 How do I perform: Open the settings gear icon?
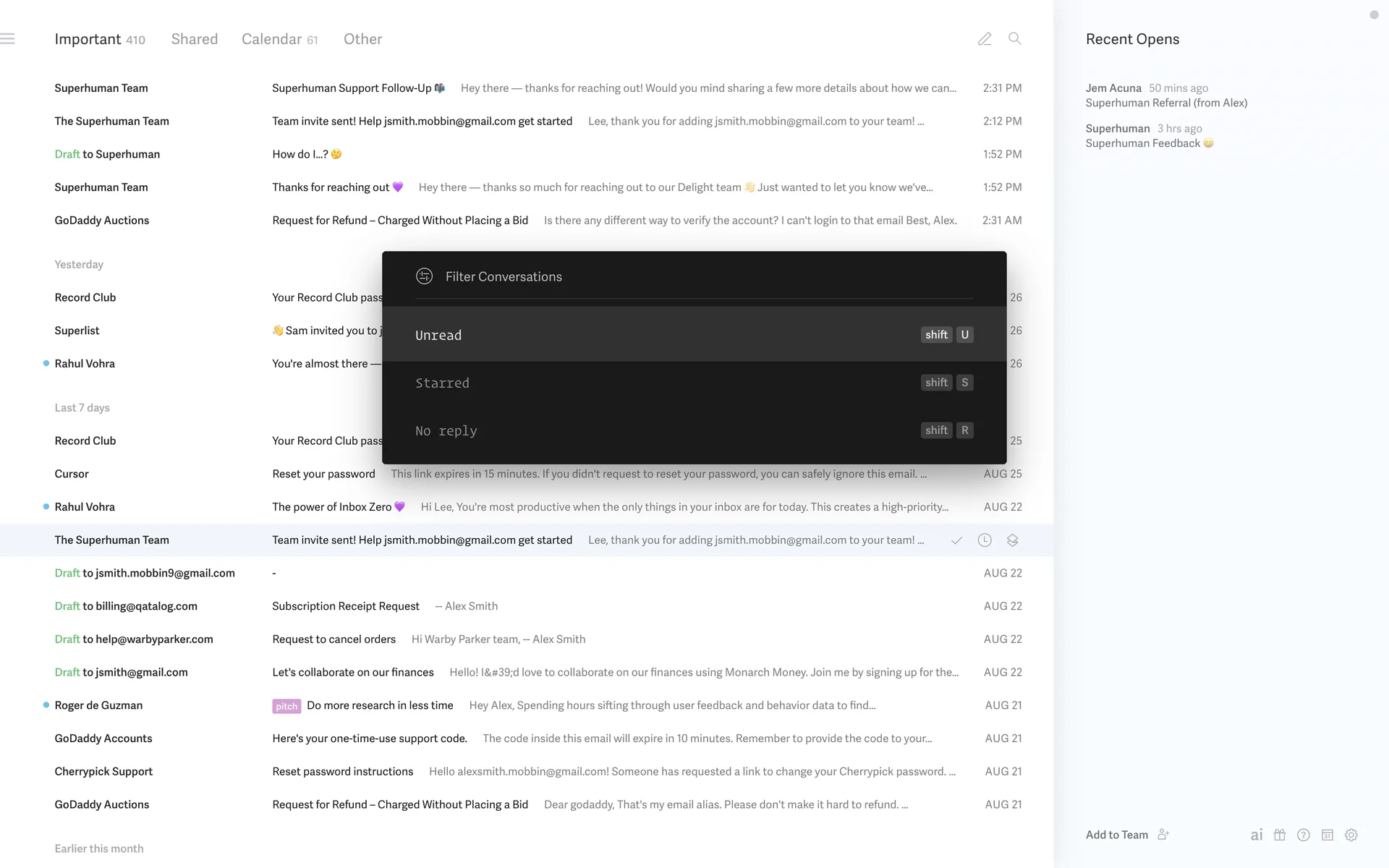1351,835
